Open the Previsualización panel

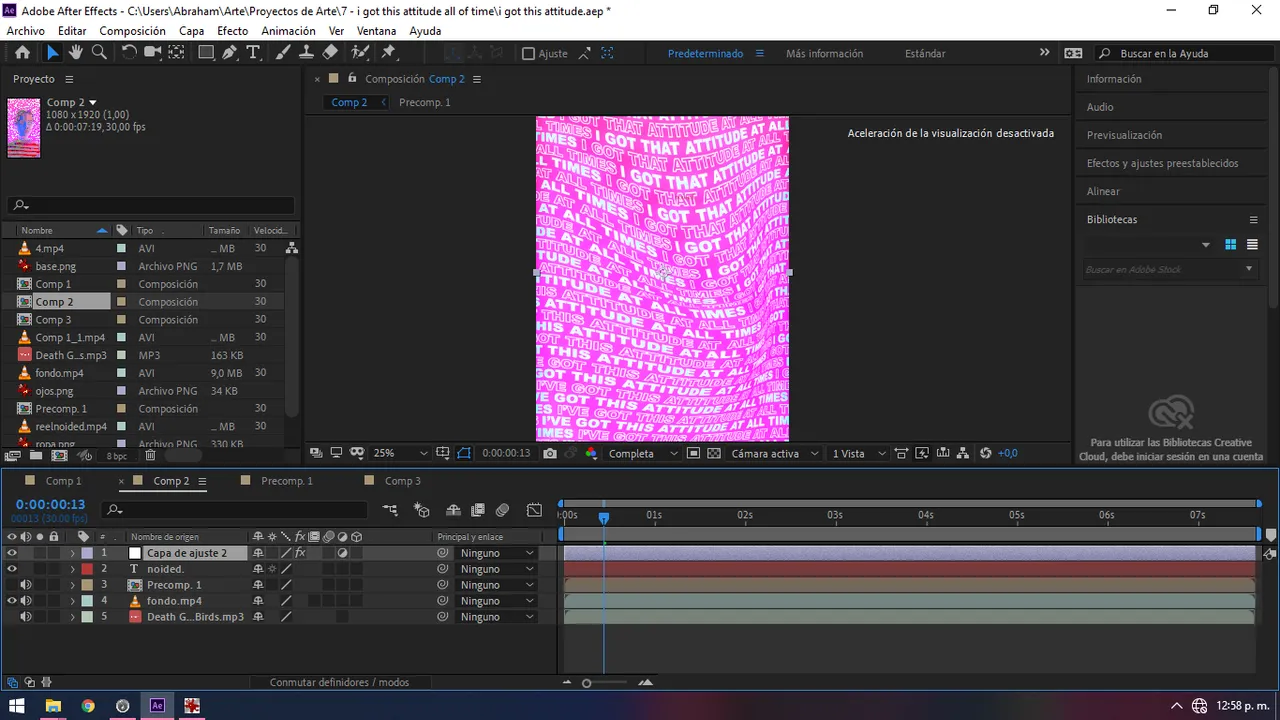pyautogui.click(x=1124, y=135)
